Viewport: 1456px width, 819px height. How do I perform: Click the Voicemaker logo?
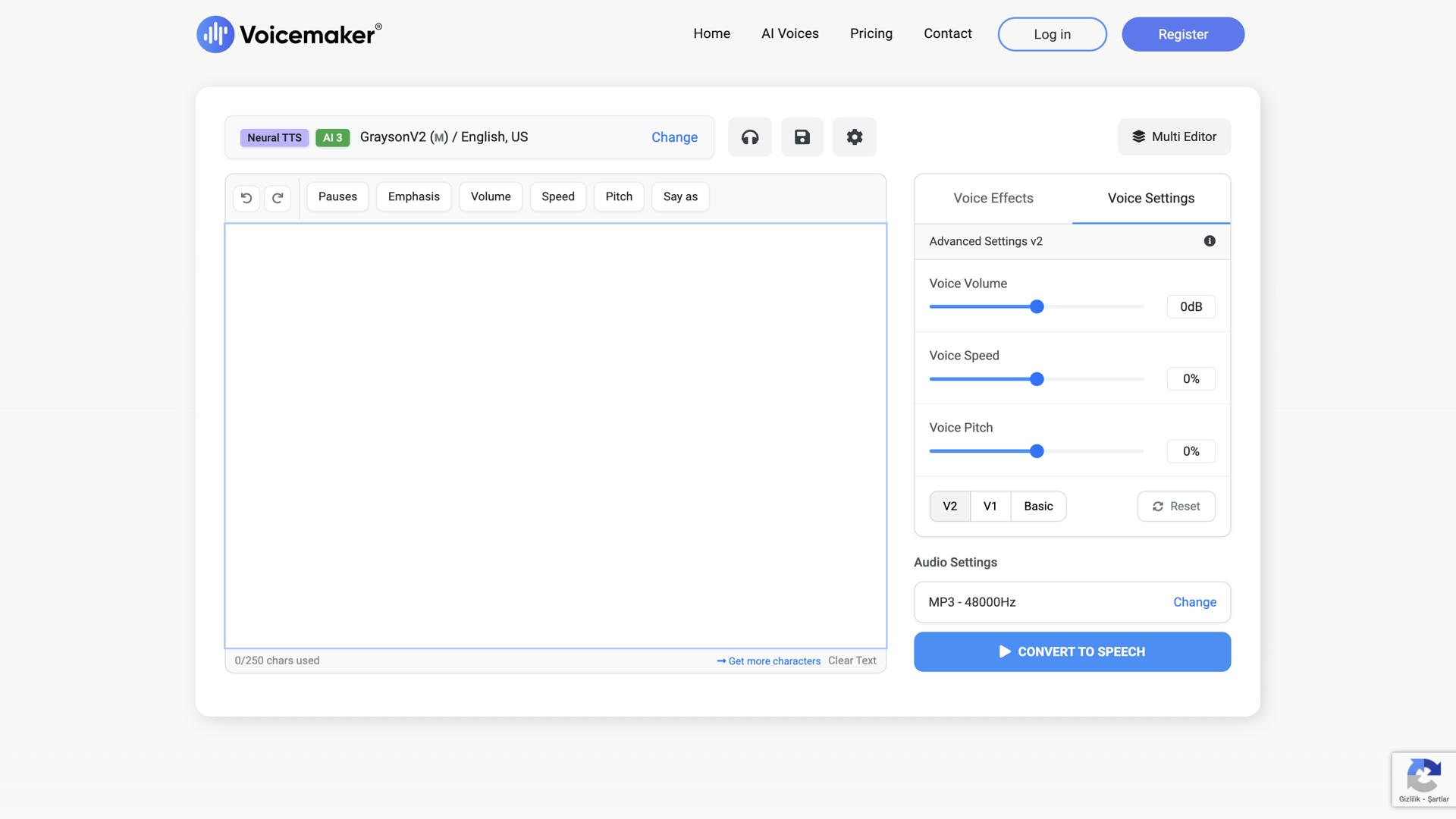click(289, 34)
